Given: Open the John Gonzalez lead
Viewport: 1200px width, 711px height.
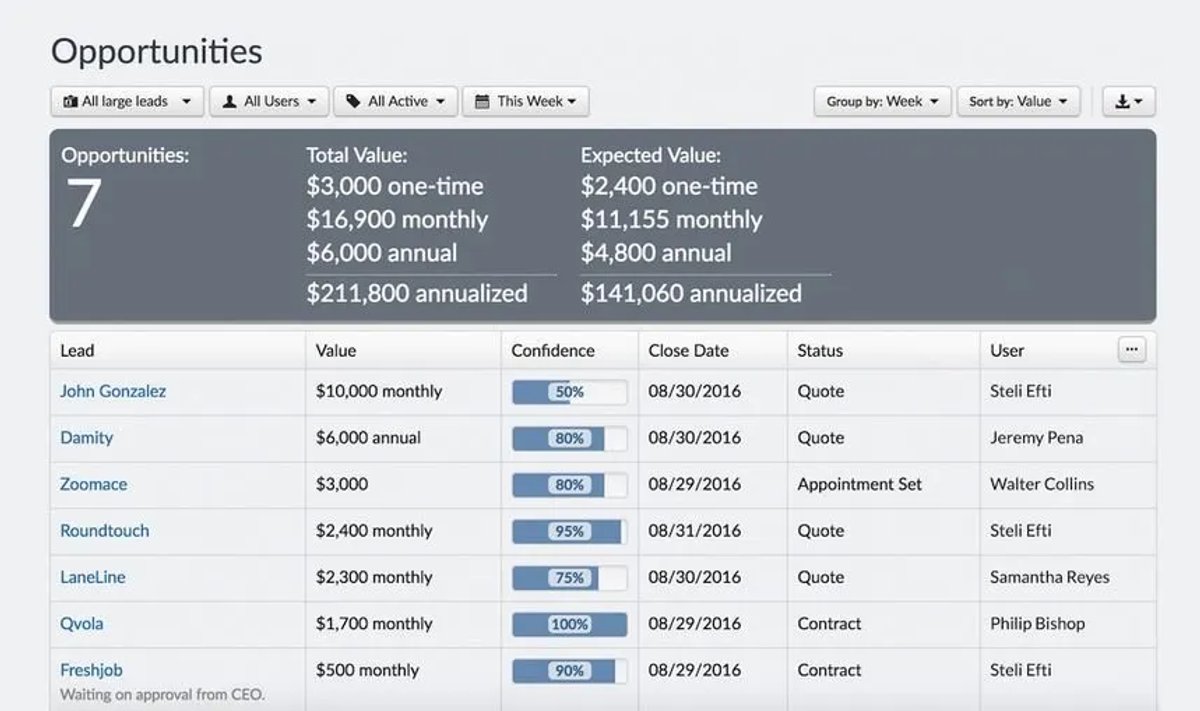Looking at the screenshot, I should (113, 391).
